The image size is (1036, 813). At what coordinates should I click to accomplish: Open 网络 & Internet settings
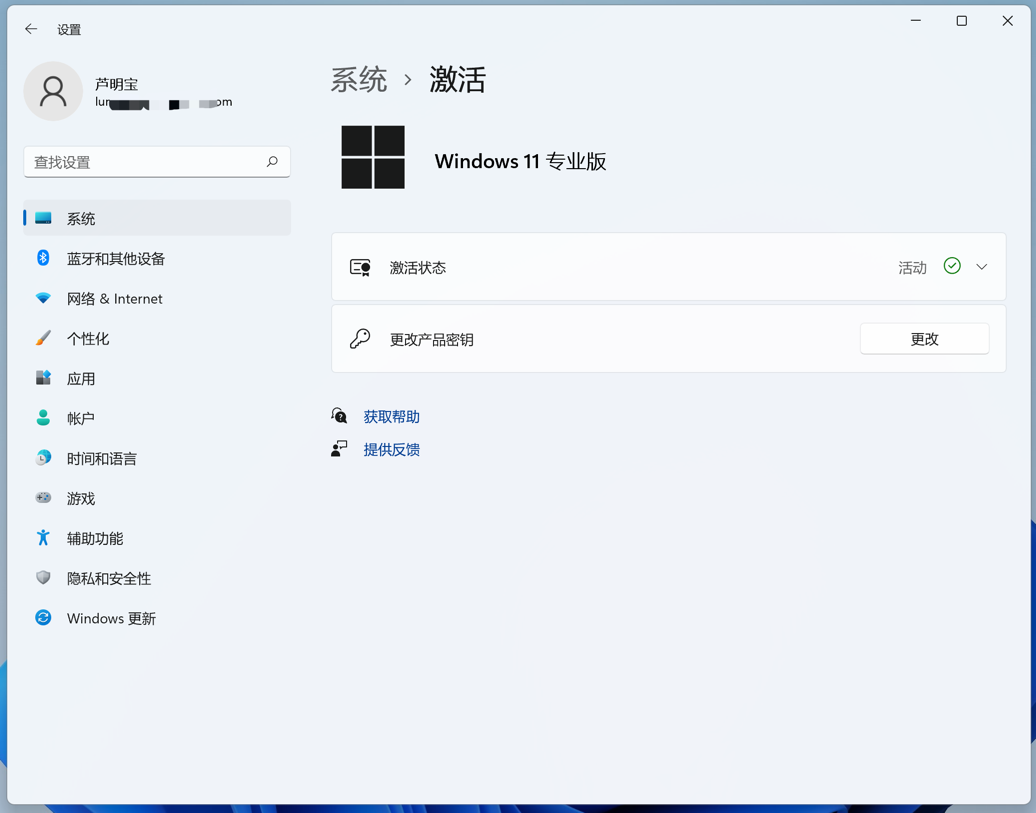click(114, 298)
